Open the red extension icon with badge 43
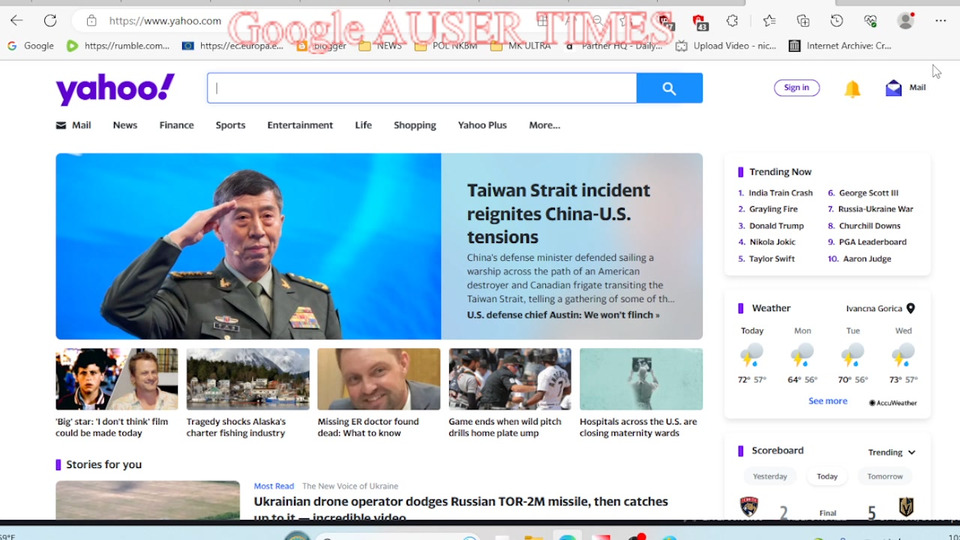Viewport: 960px width, 540px height. (699, 22)
